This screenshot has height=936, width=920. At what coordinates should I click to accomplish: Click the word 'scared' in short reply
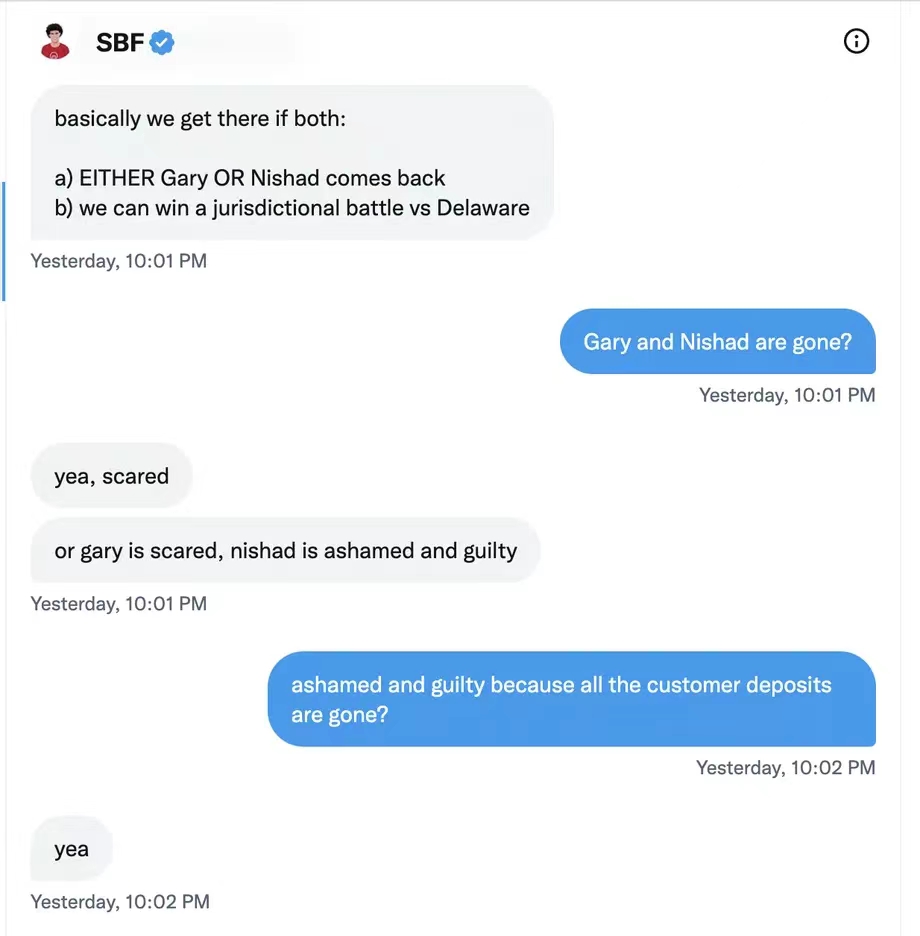tap(136, 476)
